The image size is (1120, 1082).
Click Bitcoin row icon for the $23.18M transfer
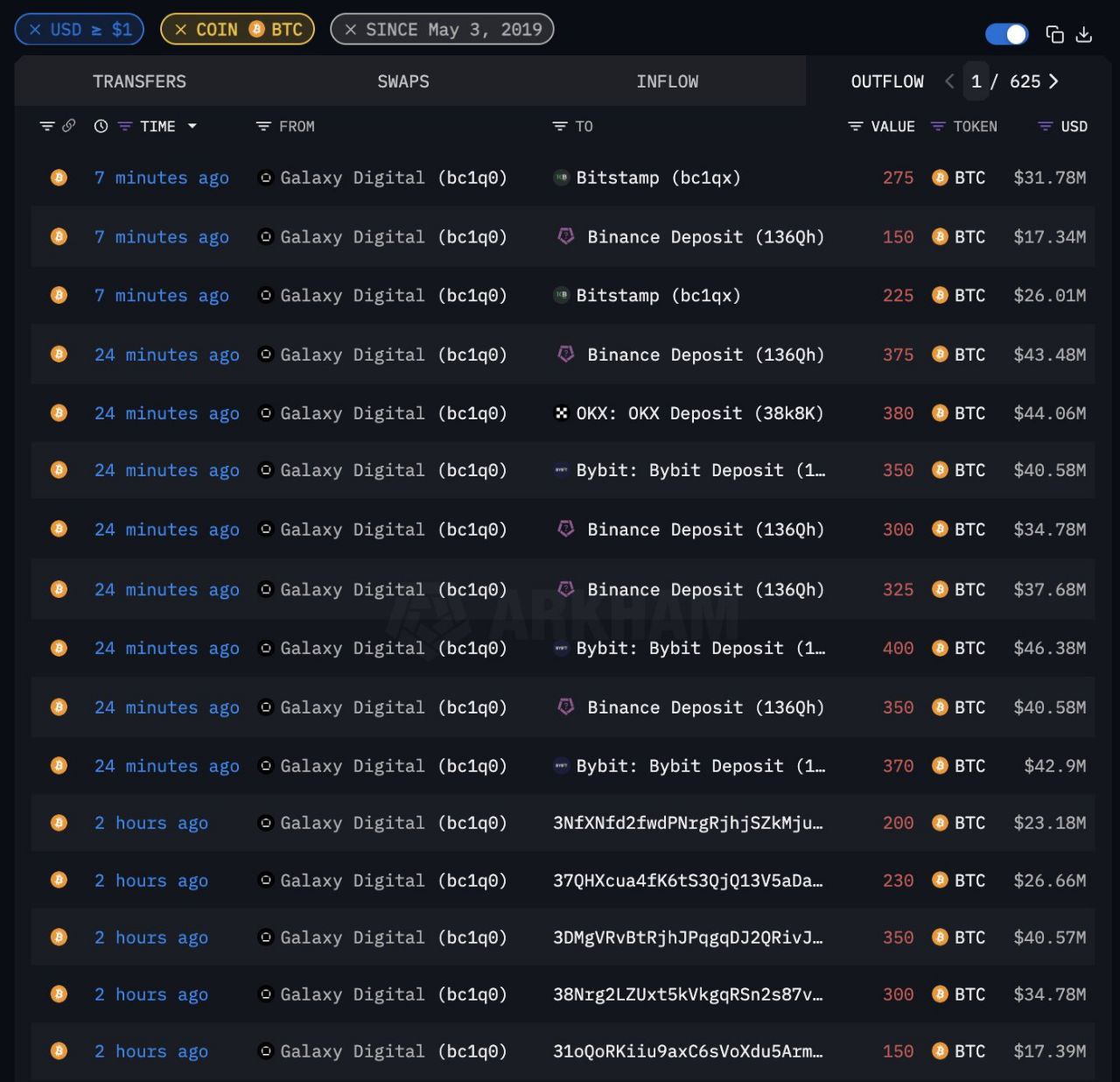click(59, 823)
